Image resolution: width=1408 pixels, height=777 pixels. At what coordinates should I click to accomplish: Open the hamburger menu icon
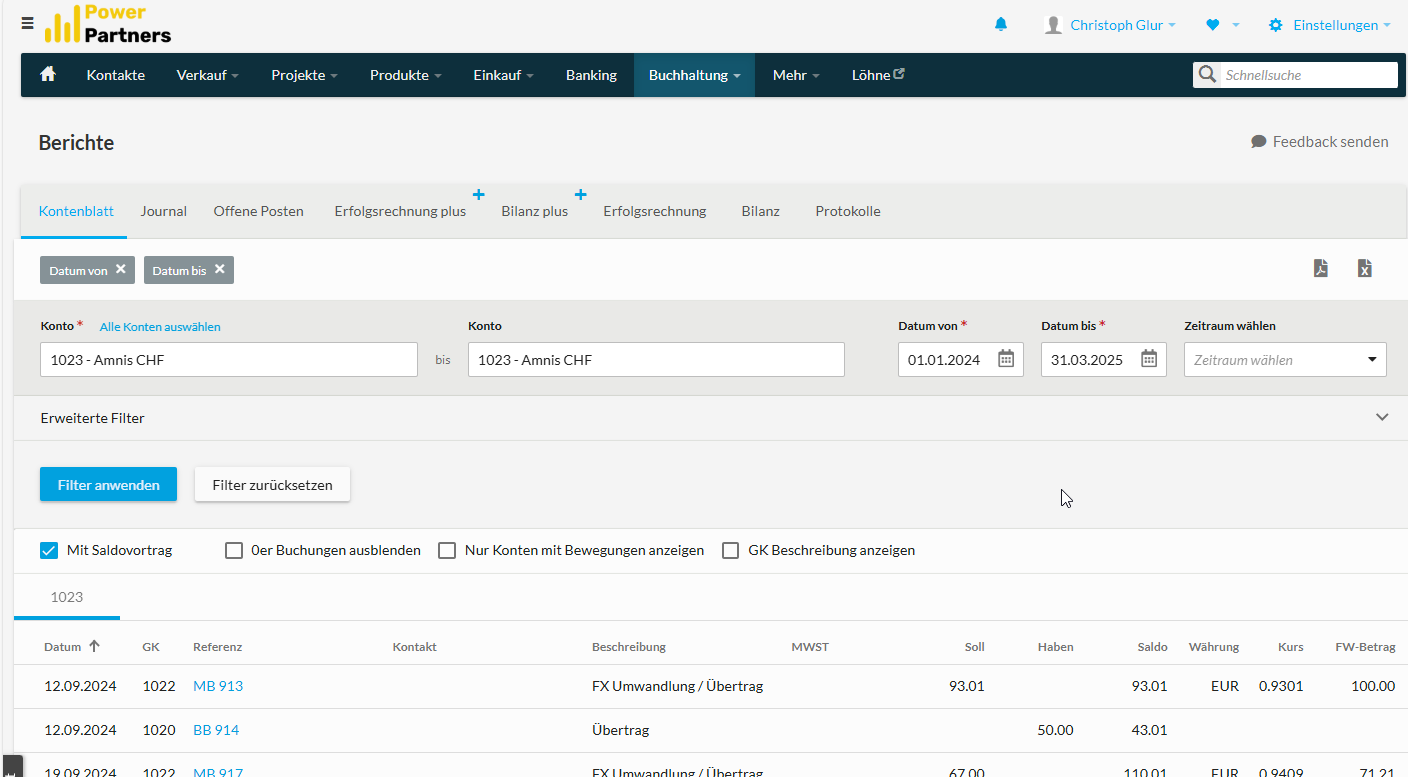click(x=27, y=22)
